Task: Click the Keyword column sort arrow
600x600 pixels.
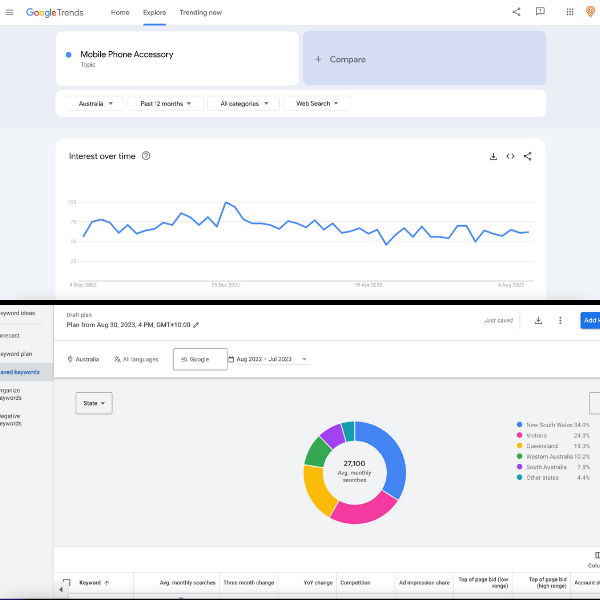Action: pos(107,583)
